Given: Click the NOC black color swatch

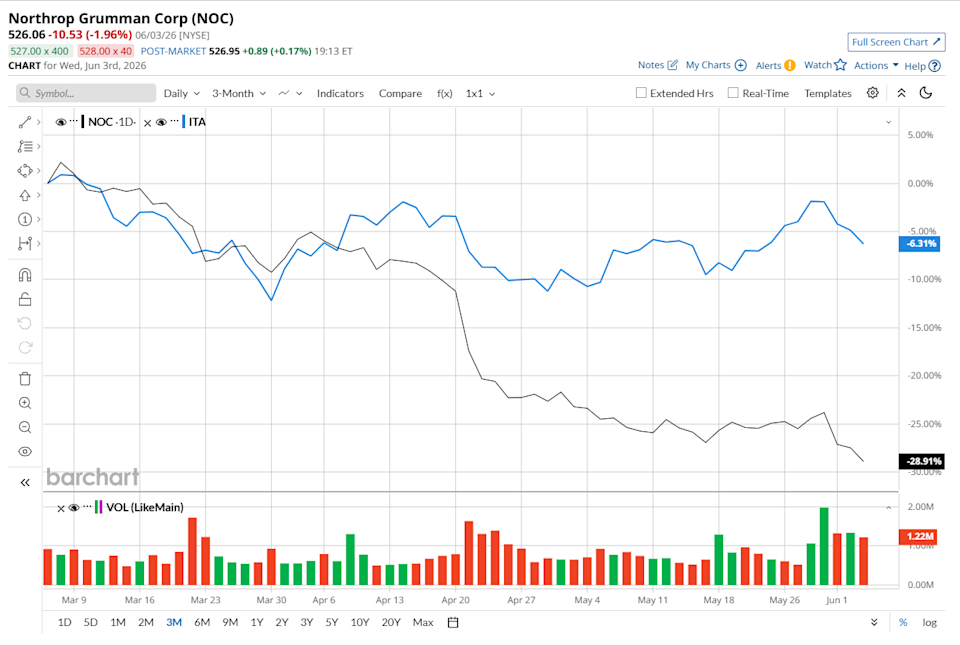Looking at the screenshot, I should [83, 122].
